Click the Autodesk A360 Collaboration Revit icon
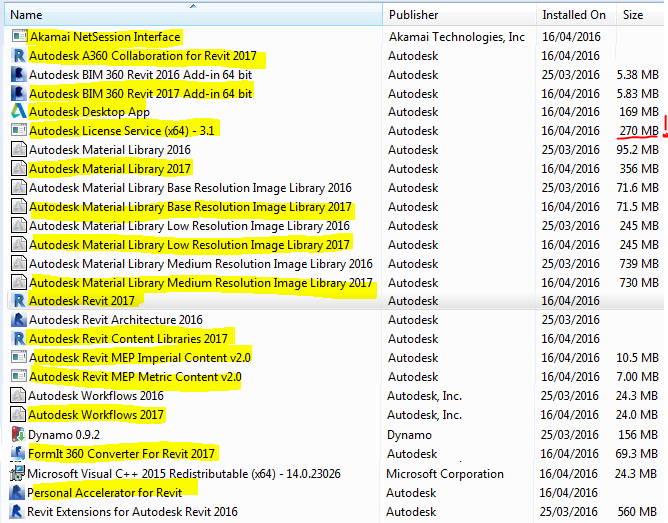668x523 pixels. coord(19,55)
